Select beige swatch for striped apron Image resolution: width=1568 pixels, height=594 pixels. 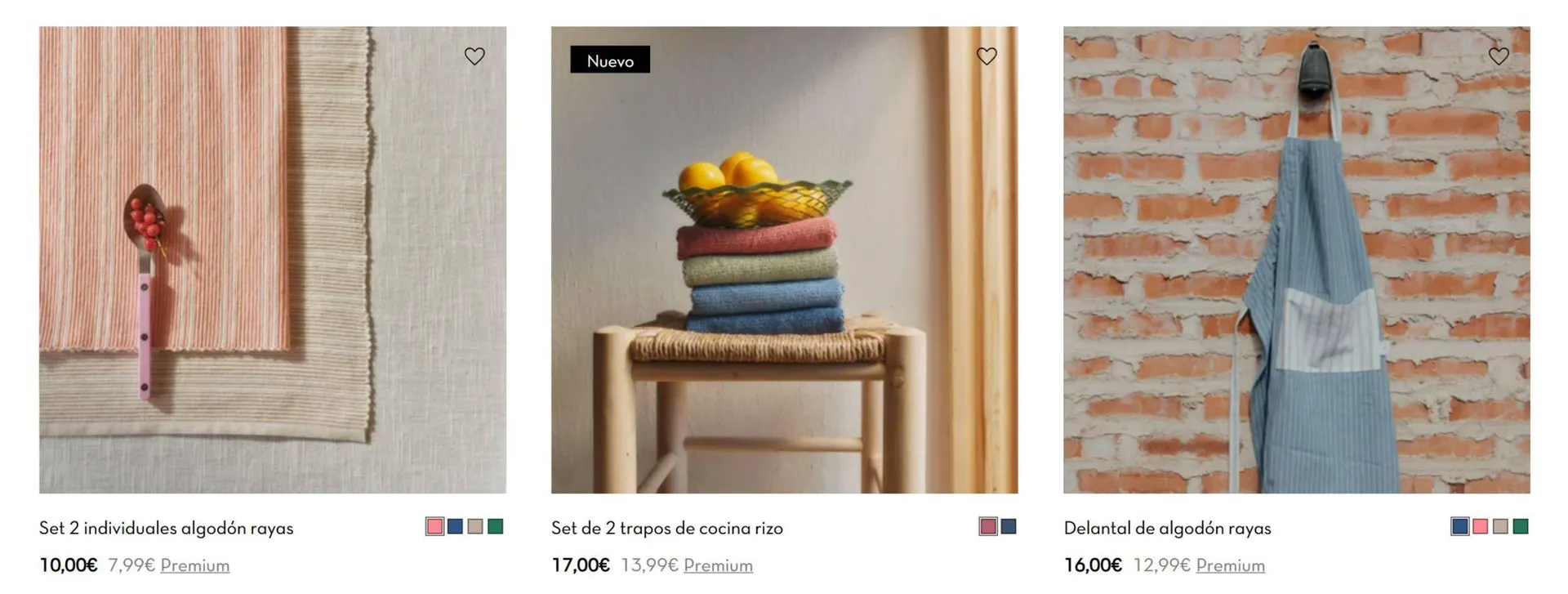click(1500, 527)
